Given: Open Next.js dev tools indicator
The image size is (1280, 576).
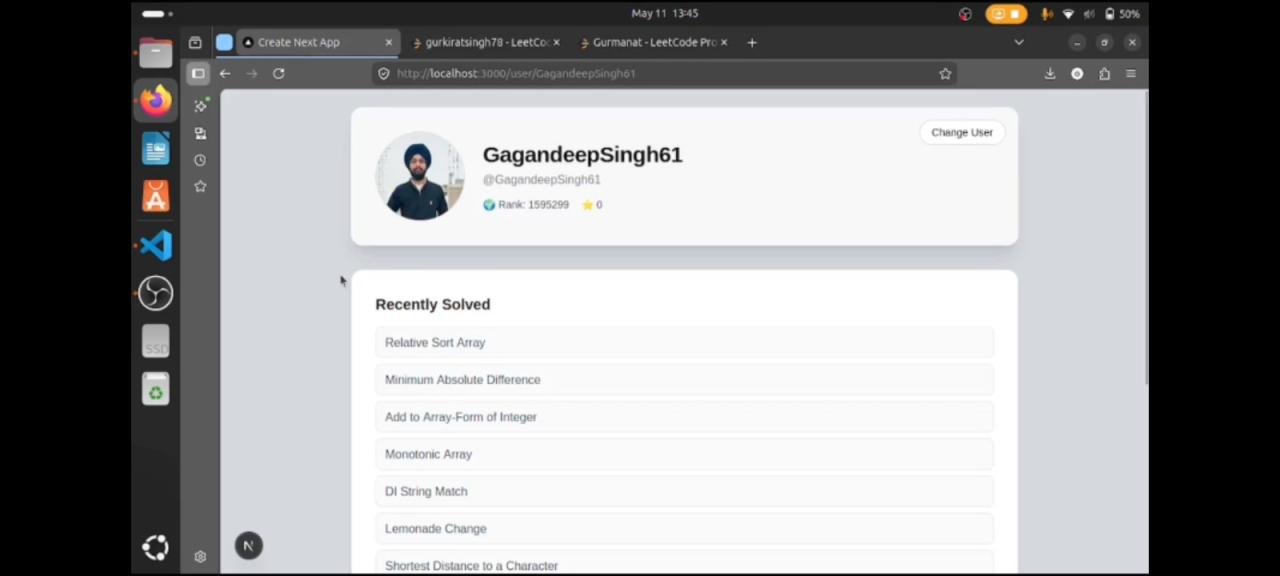Looking at the screenshot, I should pyautogui.click(x=249, y=545).
